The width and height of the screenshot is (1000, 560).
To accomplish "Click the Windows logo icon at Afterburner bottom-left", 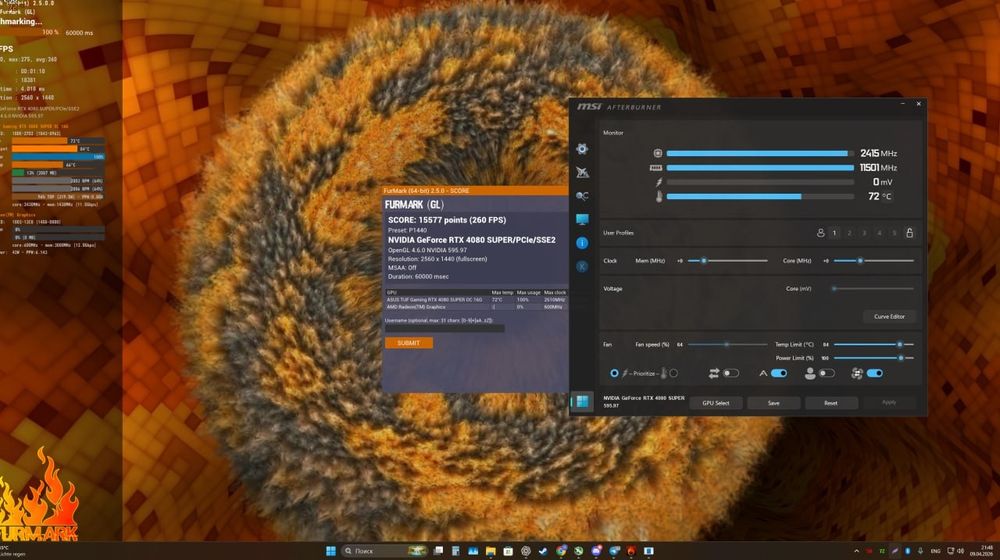I will (582, 401).
